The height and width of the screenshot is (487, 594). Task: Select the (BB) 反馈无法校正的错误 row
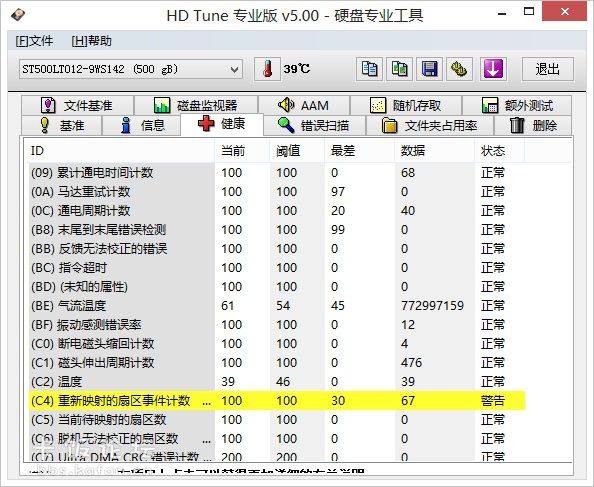[x=277, y=249]
